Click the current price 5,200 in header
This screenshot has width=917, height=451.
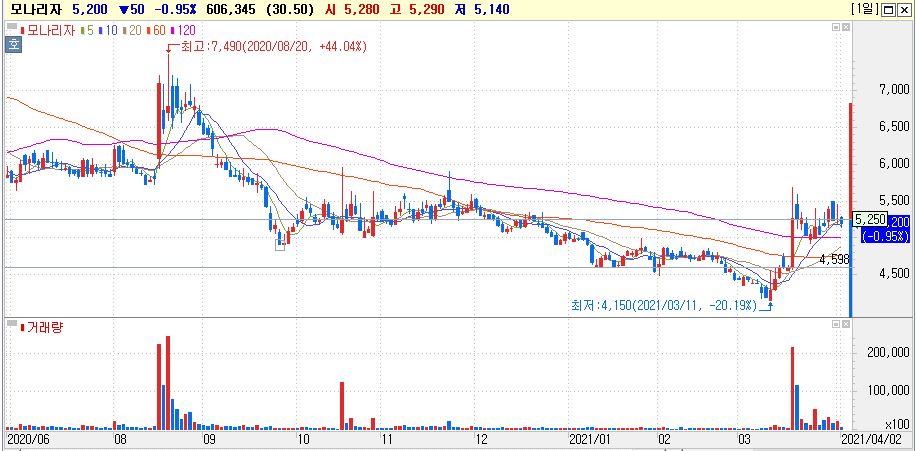[x=90, y=9]
